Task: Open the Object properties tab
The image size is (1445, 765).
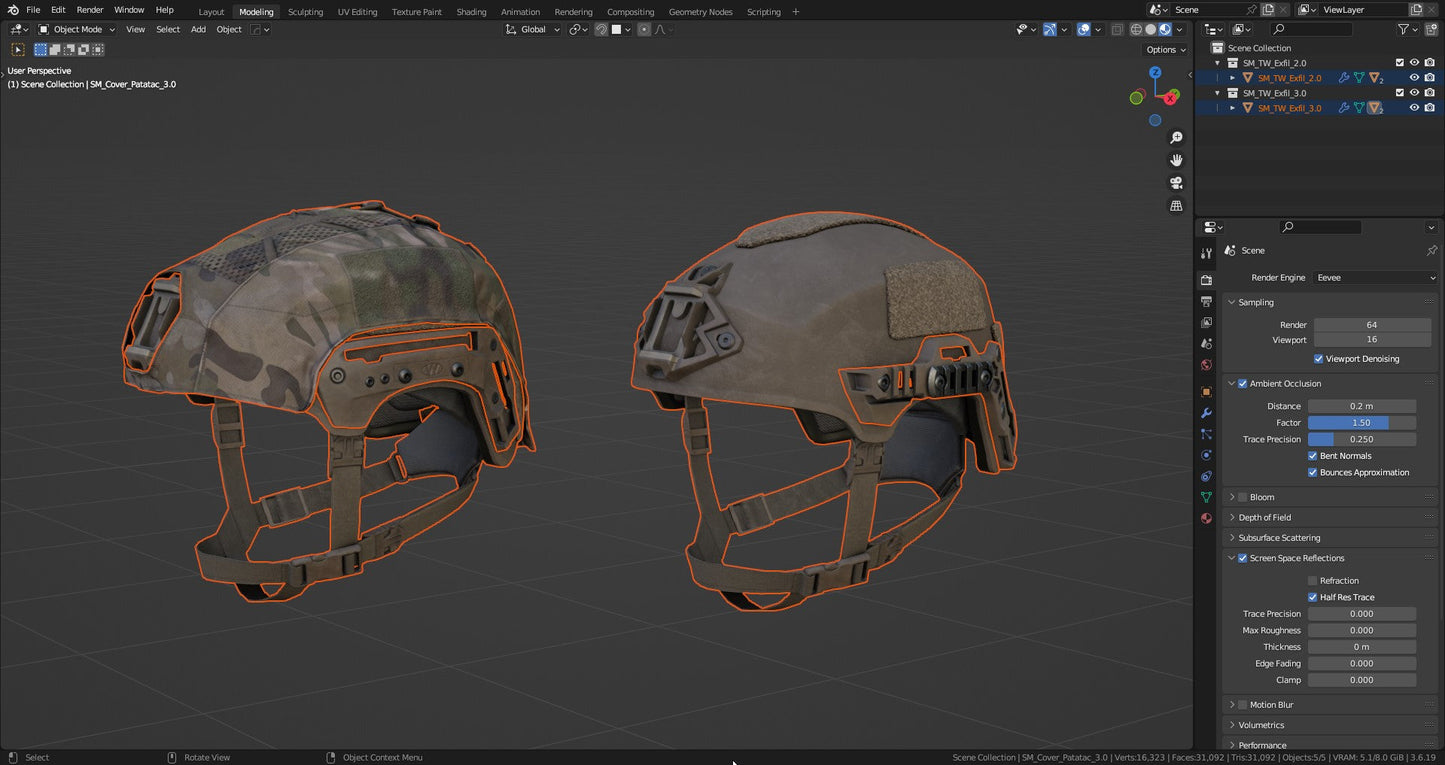Action: point(1206,392)
